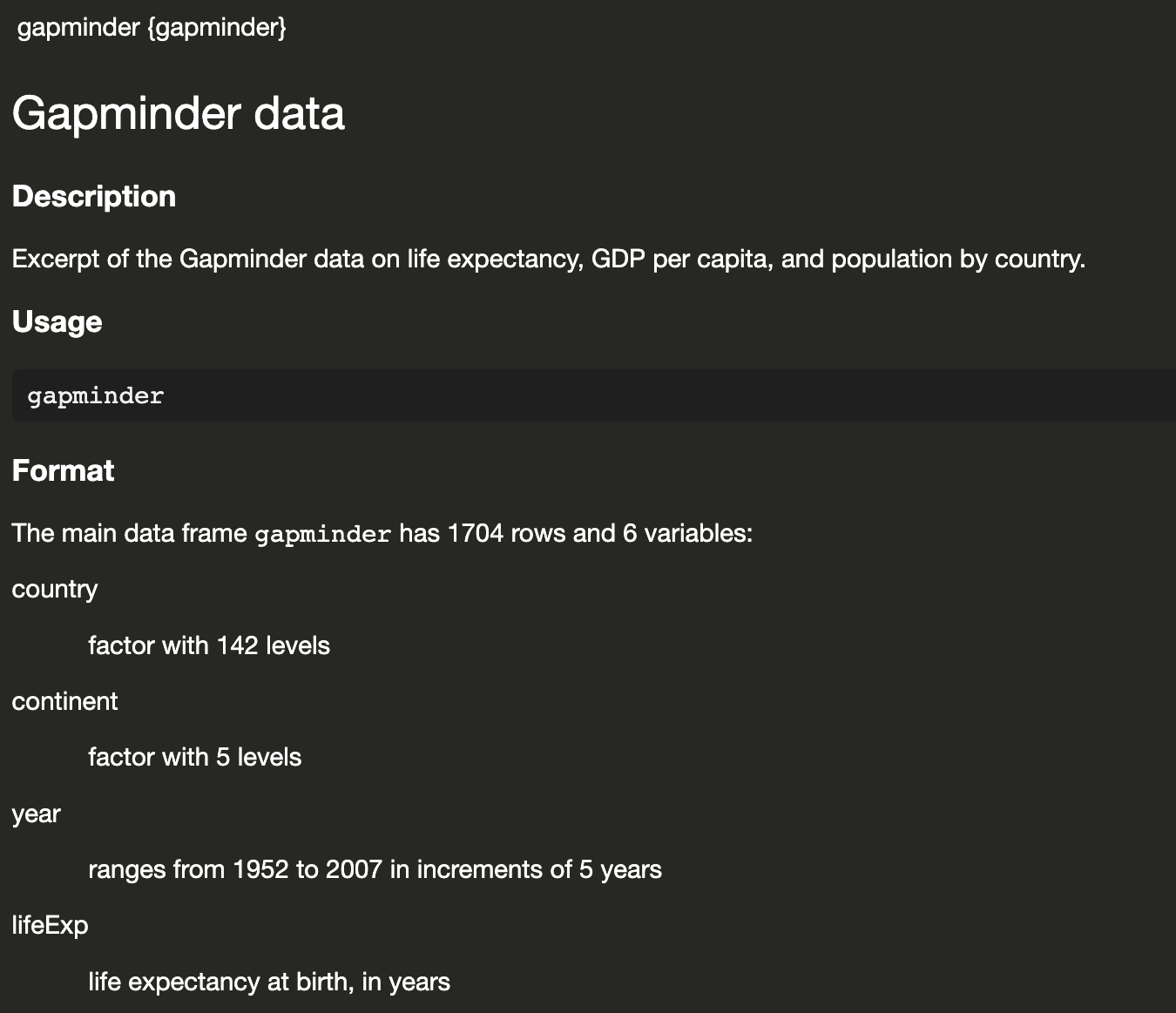1176x1013 pixels.
Task: Click the "factor with 5 levels" description
Action: (x=195, y=757)
